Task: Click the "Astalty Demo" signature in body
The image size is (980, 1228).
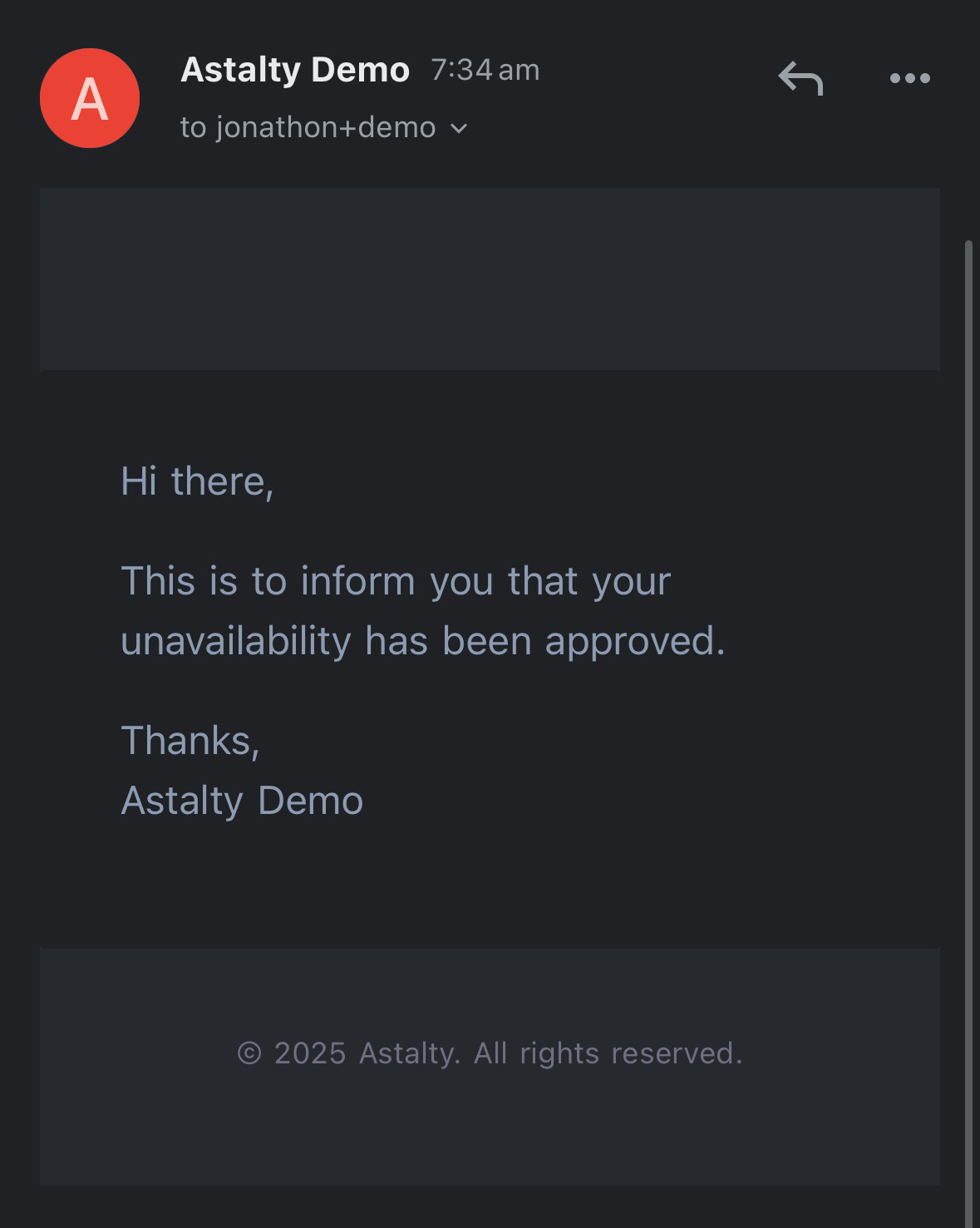Action: click(242, 801)
